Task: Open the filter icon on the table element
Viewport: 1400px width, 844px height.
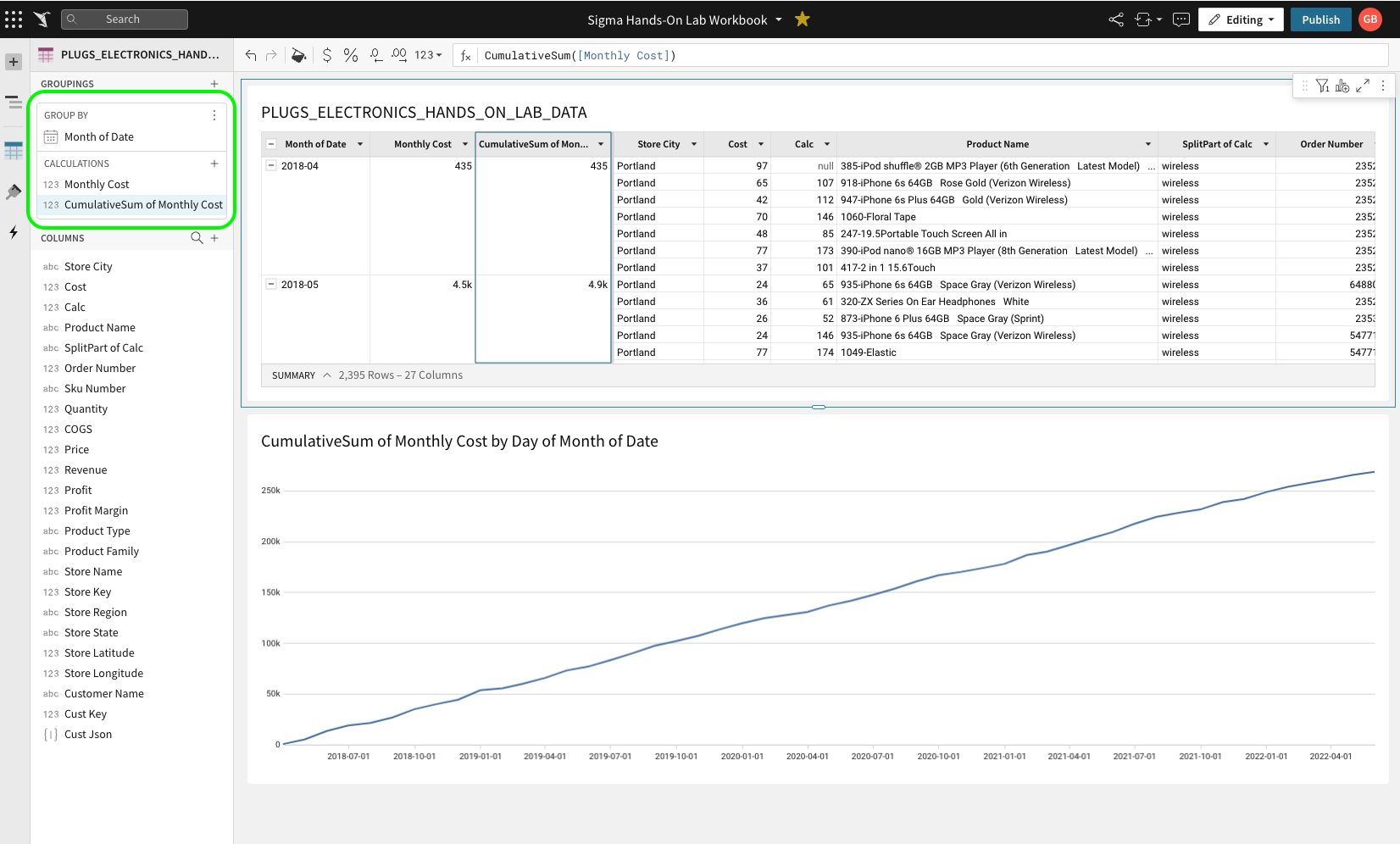Action: 1323,86
